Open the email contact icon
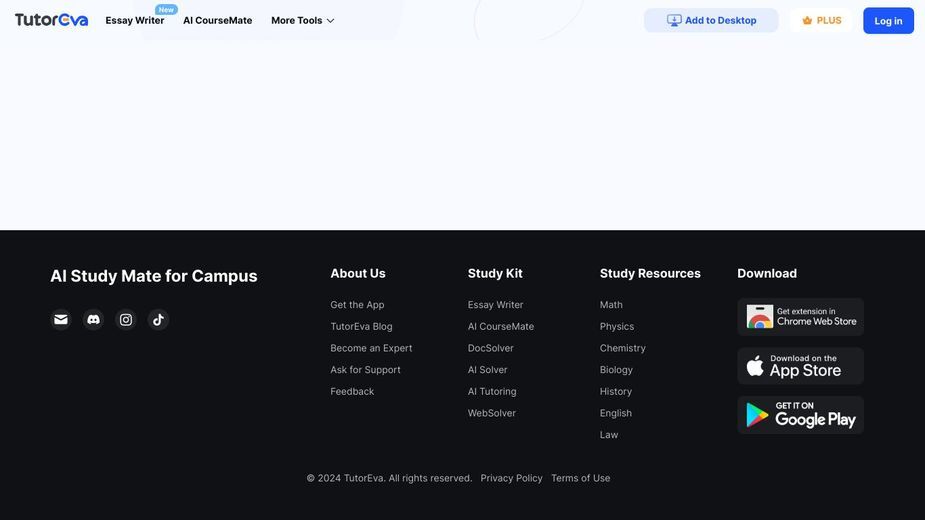This screenshot has width=925, height=520. click(61, 319)
